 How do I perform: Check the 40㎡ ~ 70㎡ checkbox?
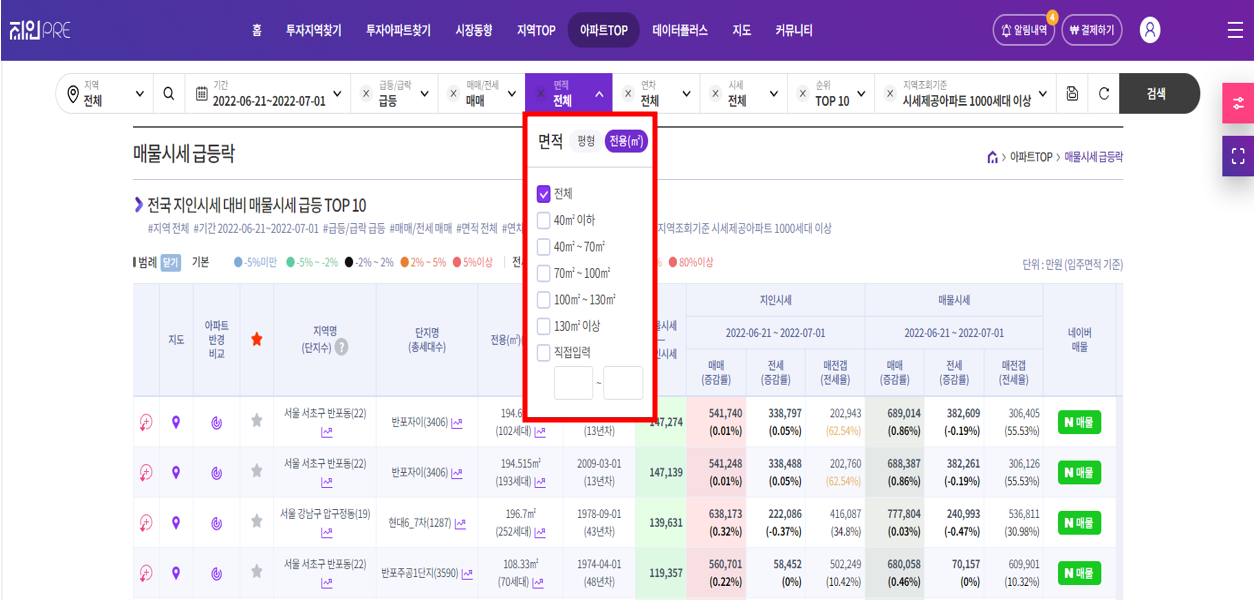(544, 247)
